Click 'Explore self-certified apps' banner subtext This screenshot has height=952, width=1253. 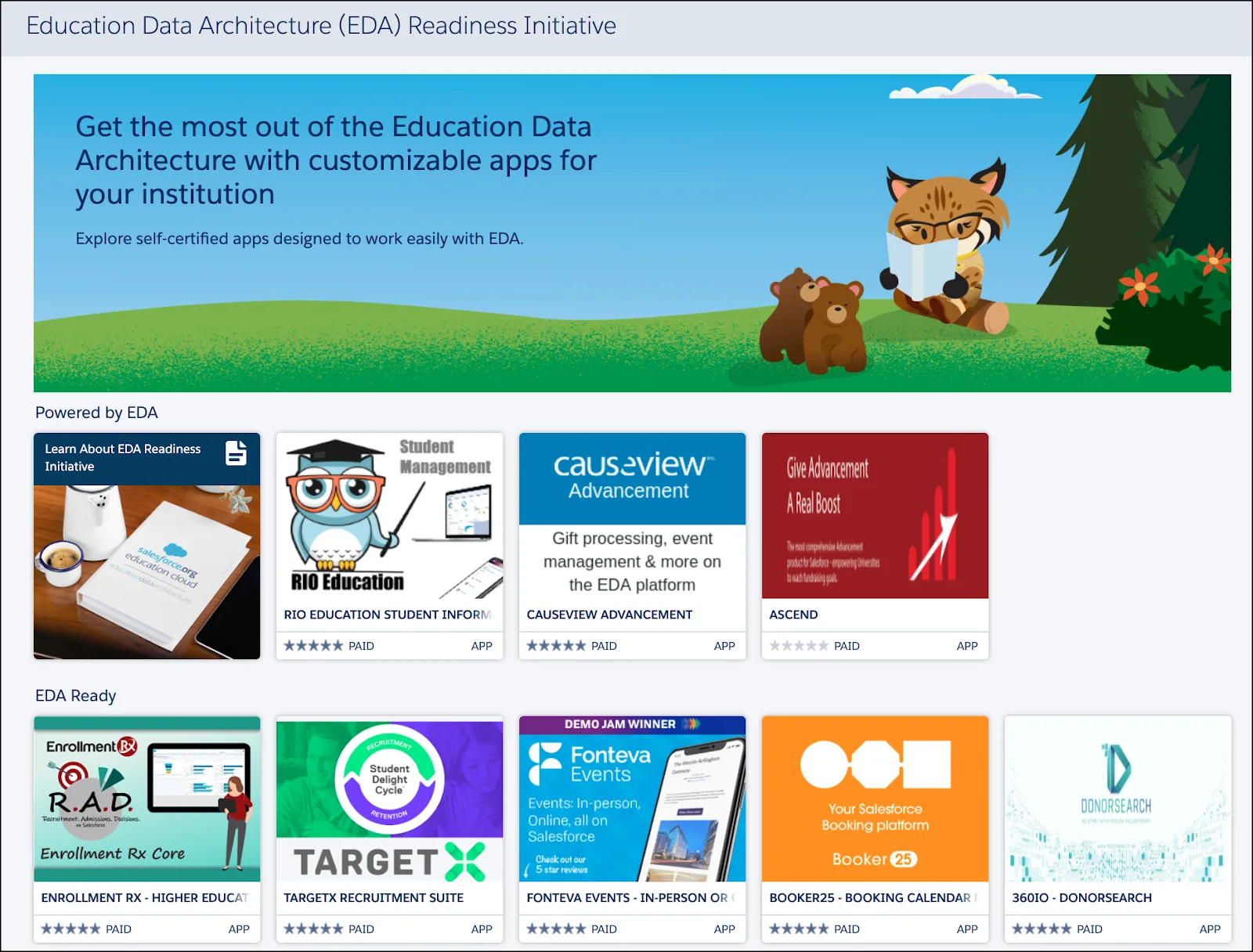[x=299, y=239]
